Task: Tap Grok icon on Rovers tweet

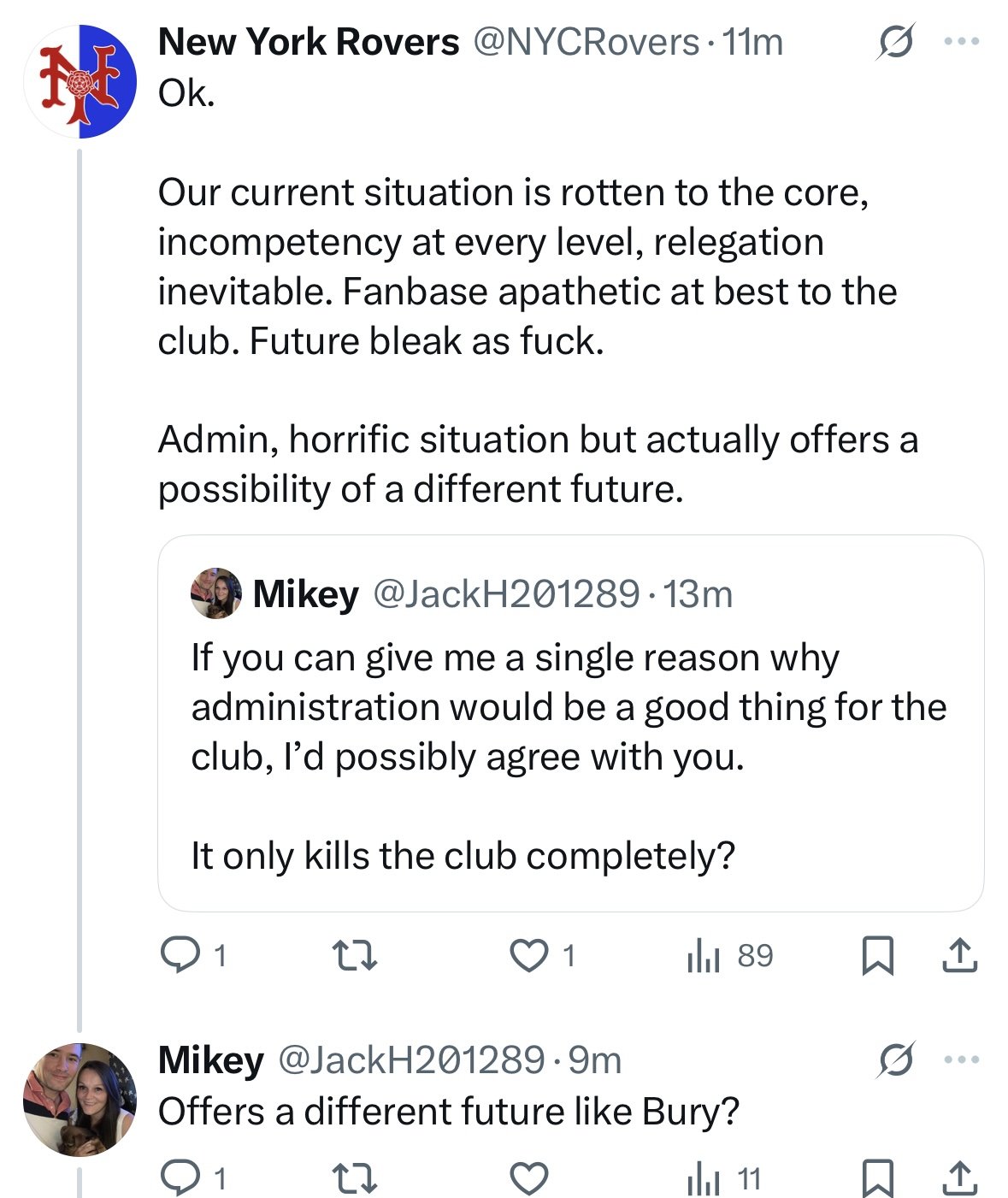Action: [894, 41]
